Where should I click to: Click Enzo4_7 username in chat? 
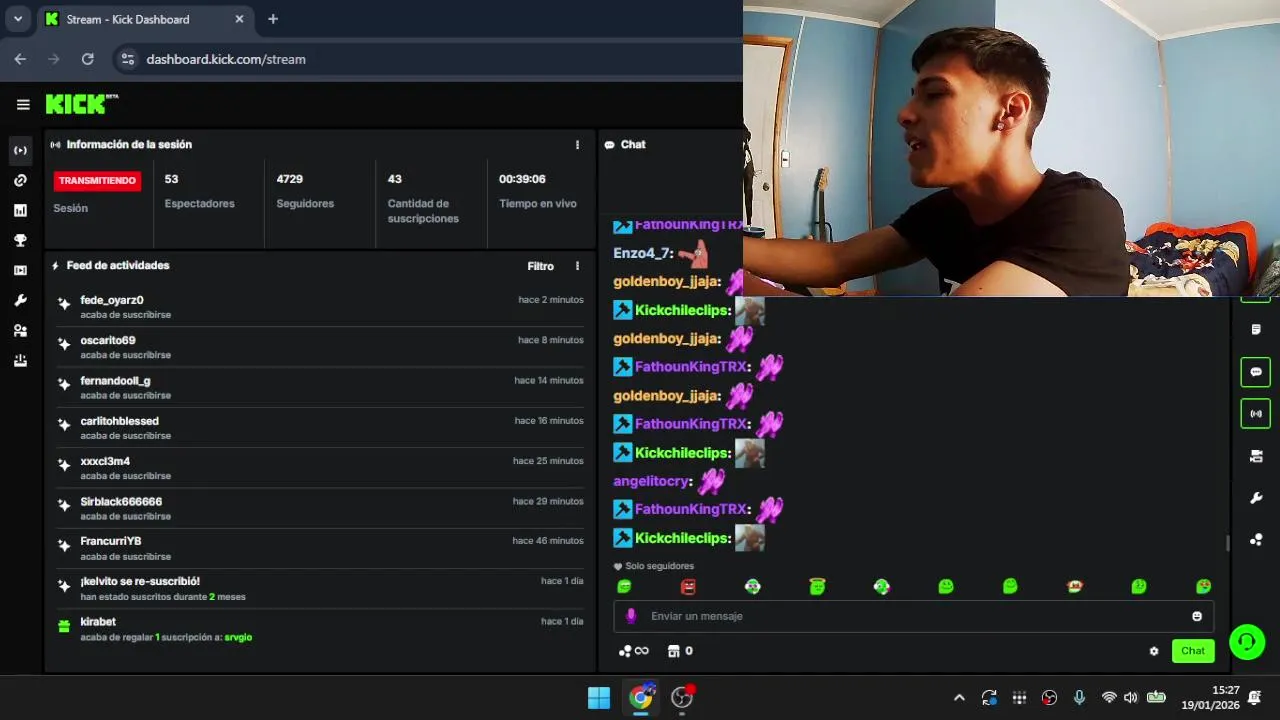[643, 253]
